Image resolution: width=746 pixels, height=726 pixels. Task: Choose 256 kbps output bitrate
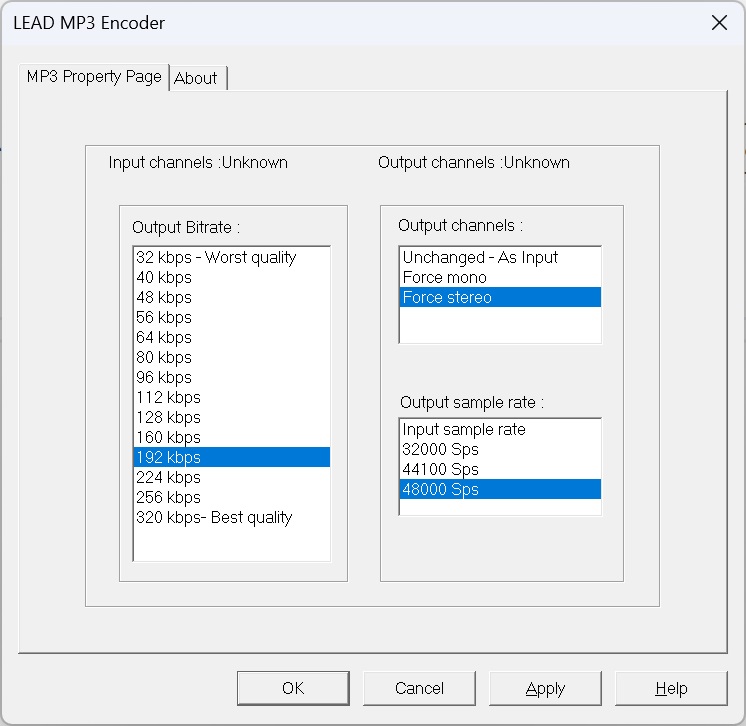pyautogui.click(x=168, y=497)
